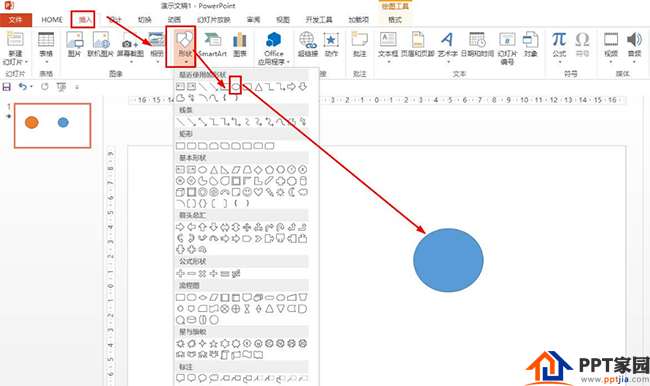Screen dimensions: 650x386
Task: Choose the sun shape in basic shapes
Action: coord(281,192)
